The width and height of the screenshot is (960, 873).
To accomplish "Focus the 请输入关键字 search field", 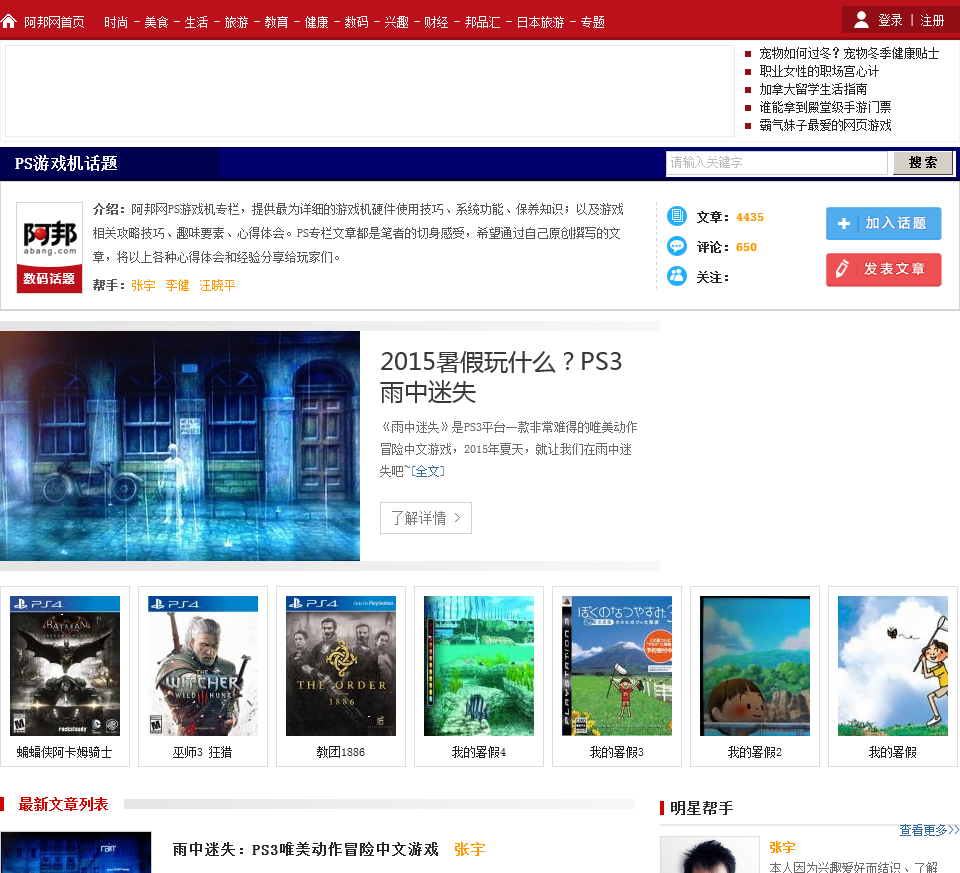I will tap(776, 163).
